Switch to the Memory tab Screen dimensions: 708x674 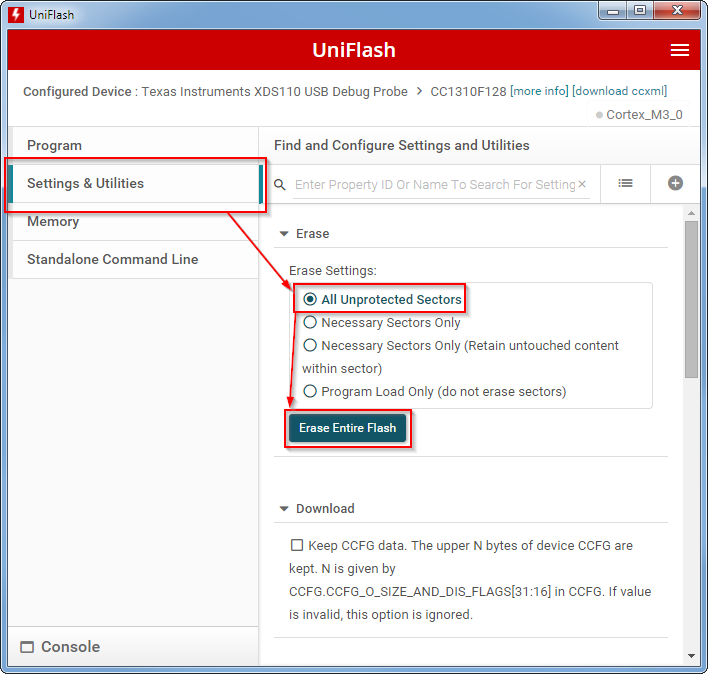tap(53, 221)
